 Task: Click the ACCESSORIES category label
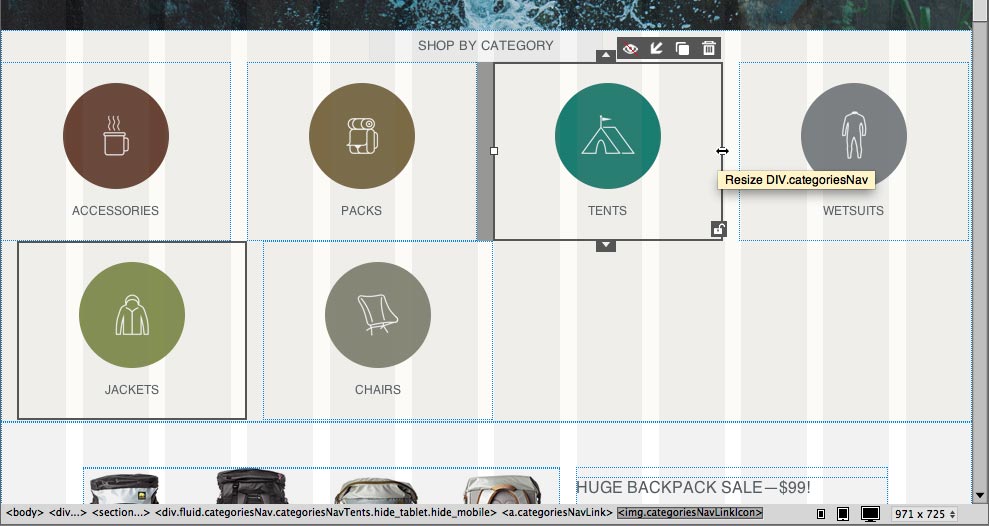coord(115,211)
